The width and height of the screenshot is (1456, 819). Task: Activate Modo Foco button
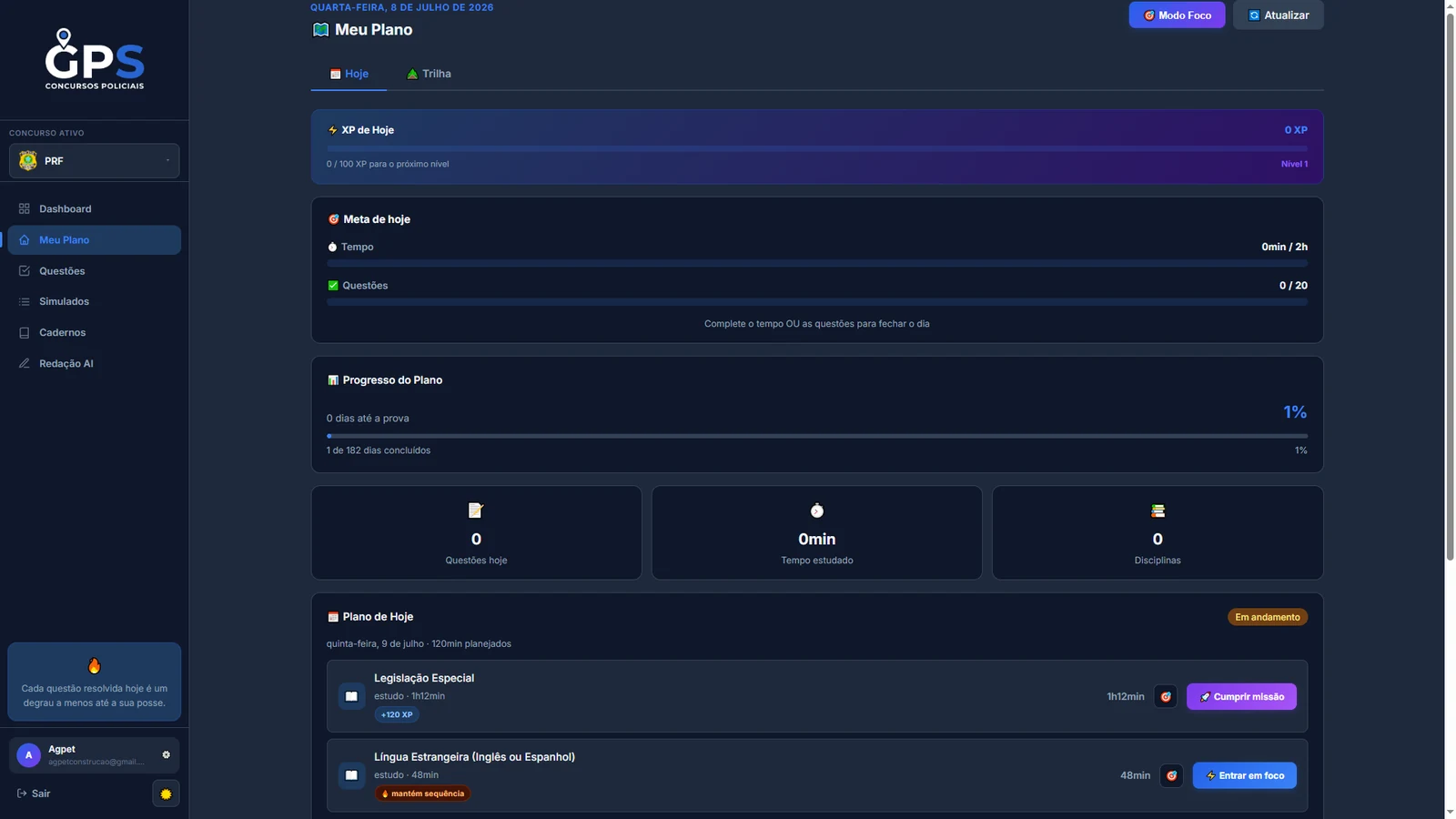(x=1177, y=15)
